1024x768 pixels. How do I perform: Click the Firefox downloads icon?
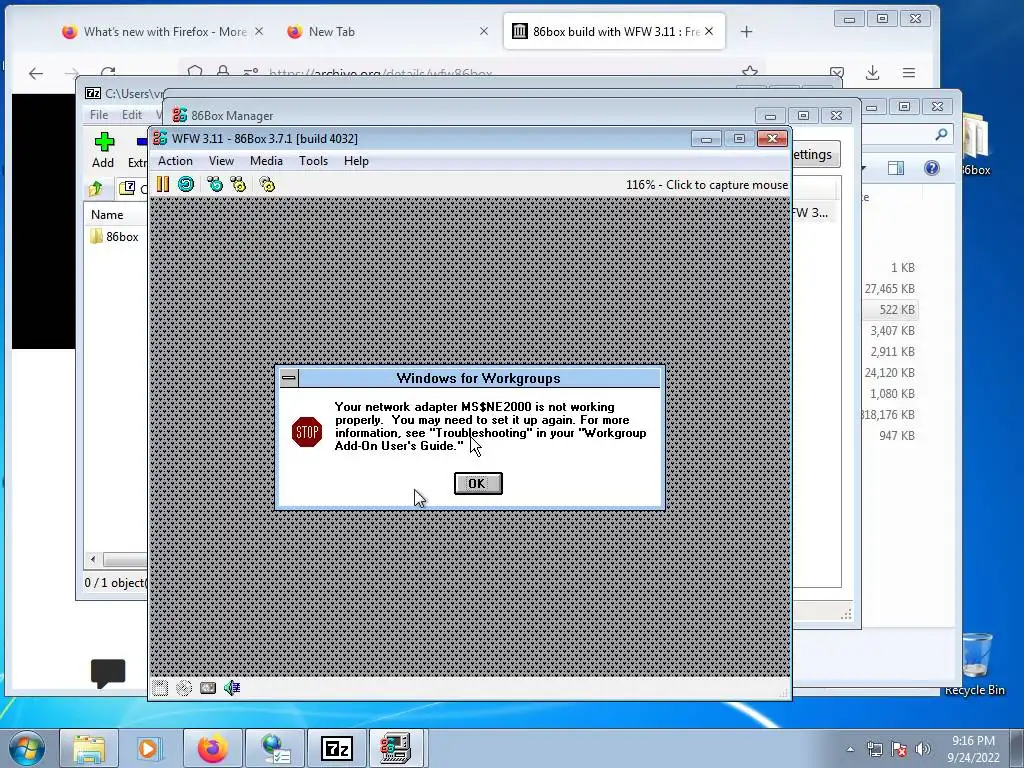coord(872,72)
